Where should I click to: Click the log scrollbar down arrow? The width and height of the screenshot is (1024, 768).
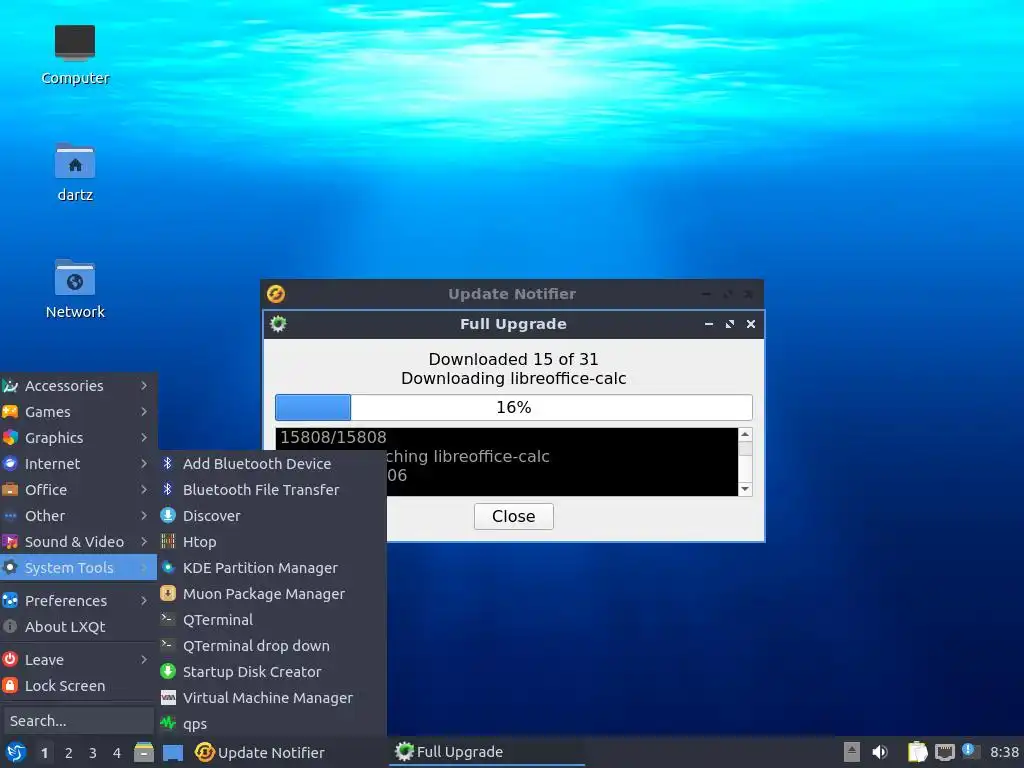[x=744, y=489]
